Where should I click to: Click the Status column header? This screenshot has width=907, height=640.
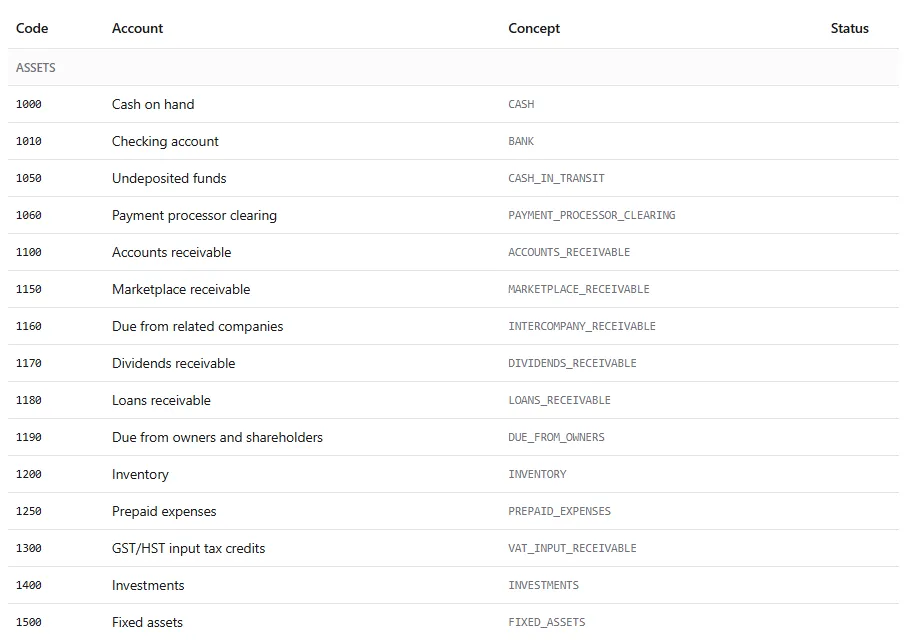coord(849,28)
